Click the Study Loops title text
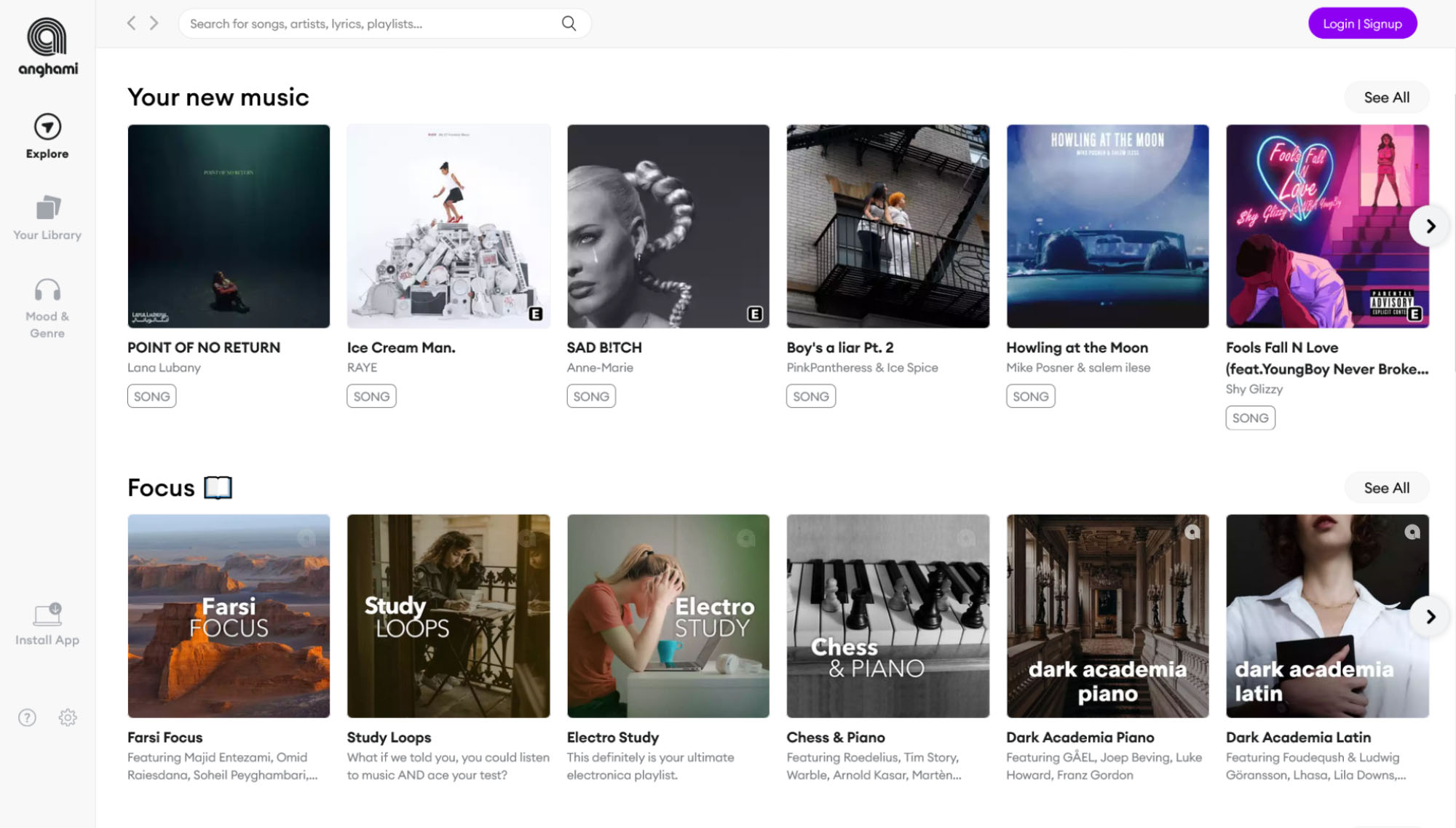The width and height of the screenshot is (1456, 828). 389,738
